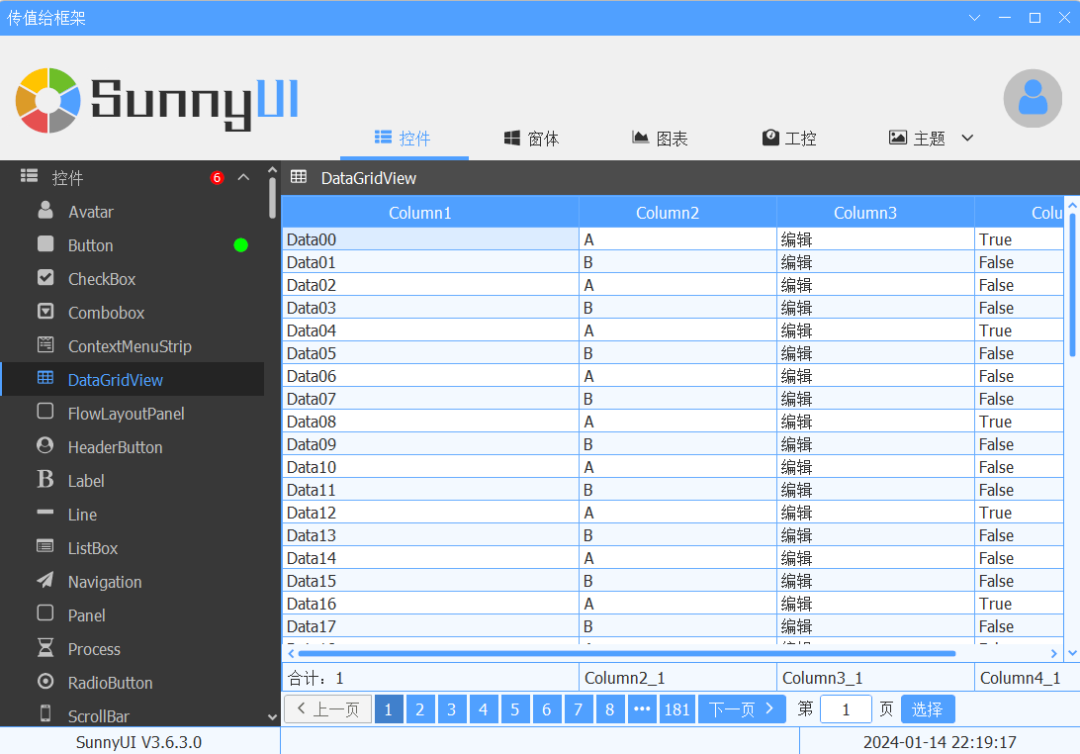Click the Process hourglass icon
Screen dimensions: 1080x754
[x=45, y=647]
